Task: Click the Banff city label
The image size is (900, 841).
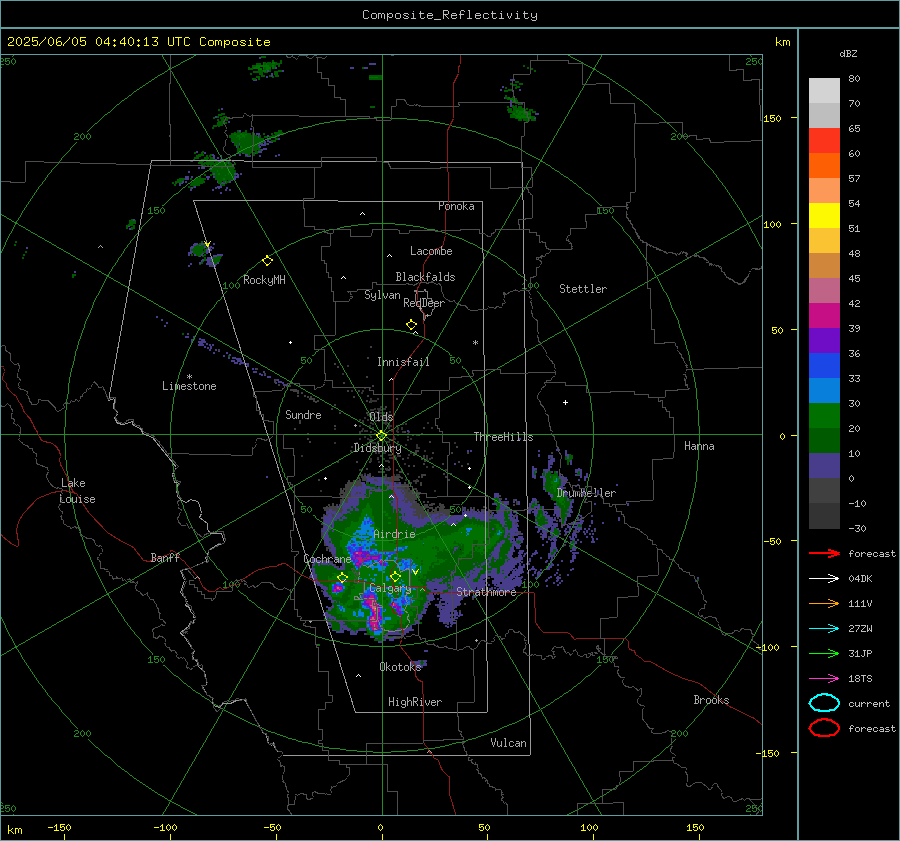Action: (165, 557)
